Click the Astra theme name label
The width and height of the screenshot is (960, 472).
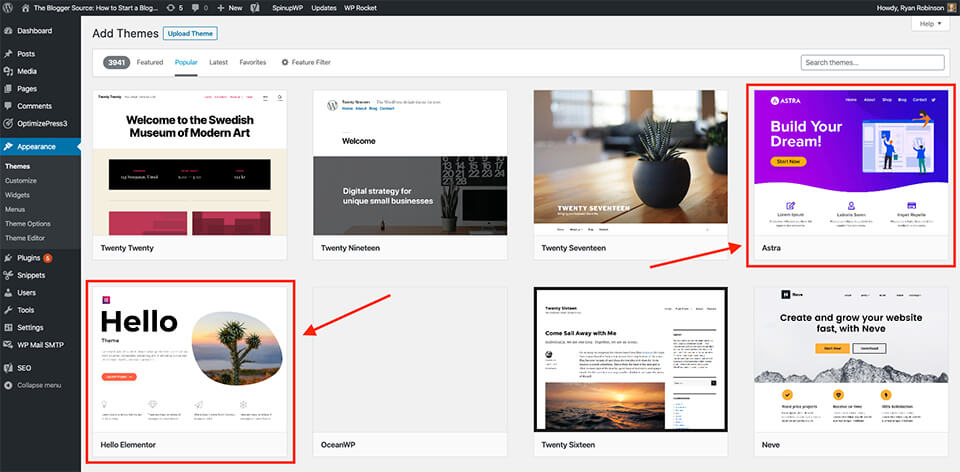tap(771, 248)
